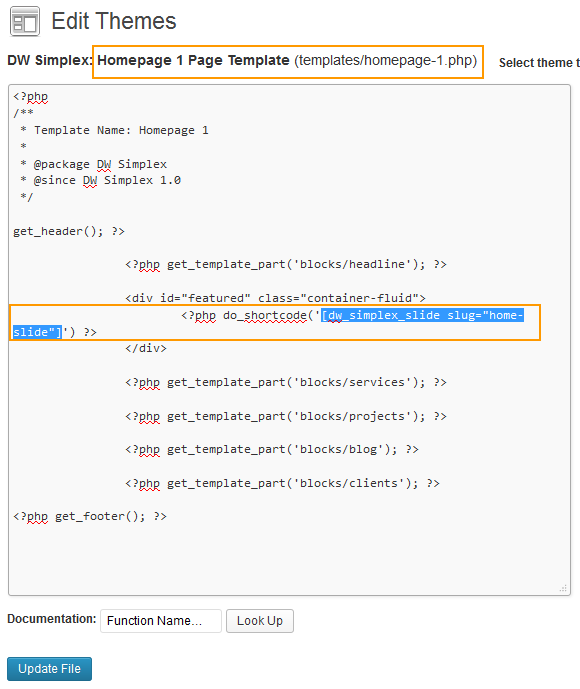
Task: Click the blocks/blog template part line
Action: click(x=272, y=450)
